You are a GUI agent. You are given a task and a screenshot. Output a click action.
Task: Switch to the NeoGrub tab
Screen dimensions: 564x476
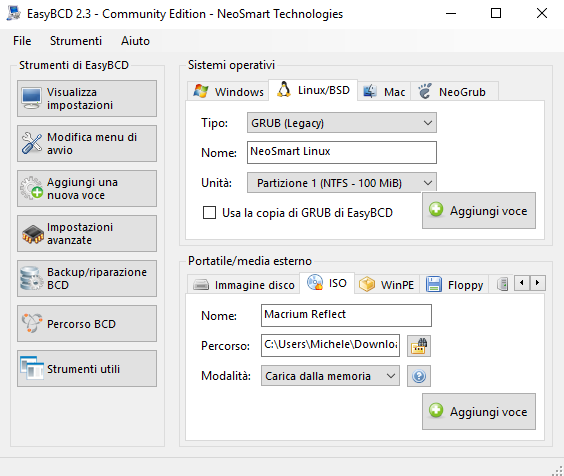[x=454, y=91]
